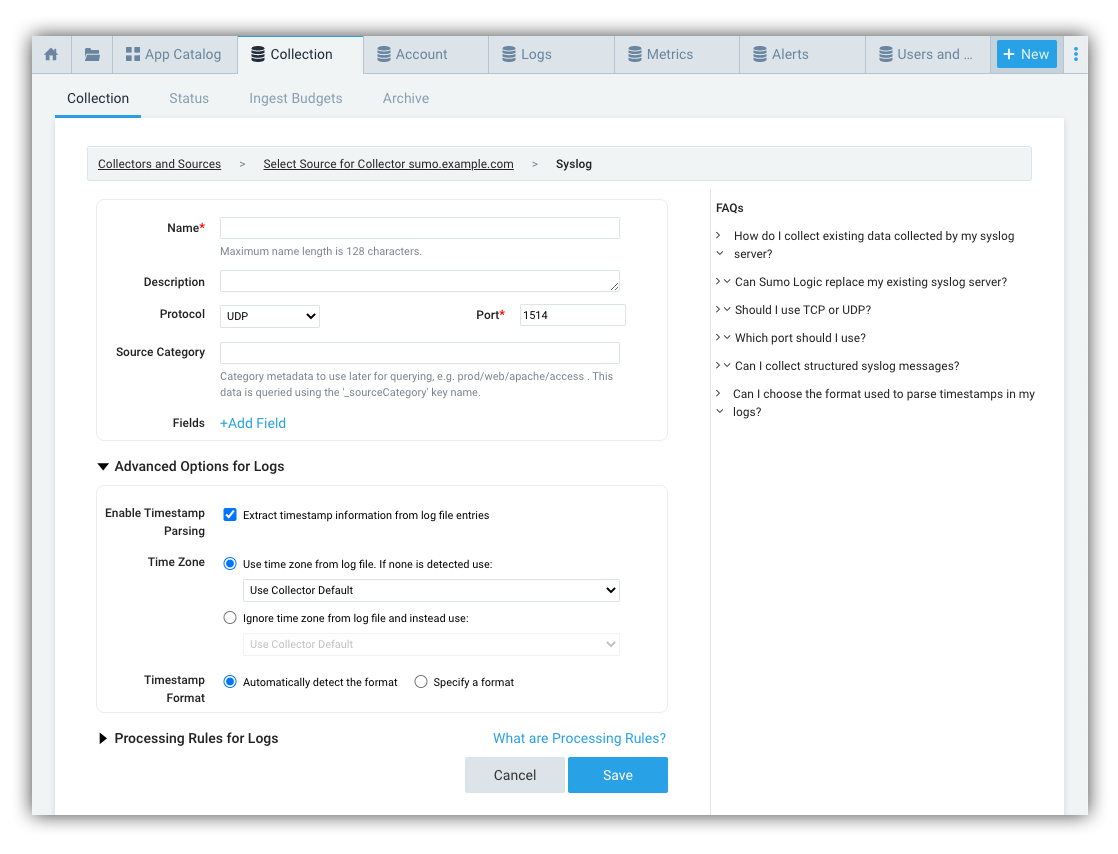Open the Archive tab
Viewport: 1118px width, 854px height.
coord(405,98)
